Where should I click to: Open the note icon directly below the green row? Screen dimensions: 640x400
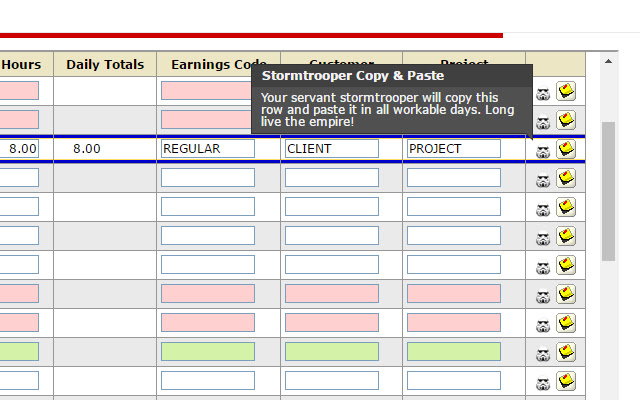[566, 381]
